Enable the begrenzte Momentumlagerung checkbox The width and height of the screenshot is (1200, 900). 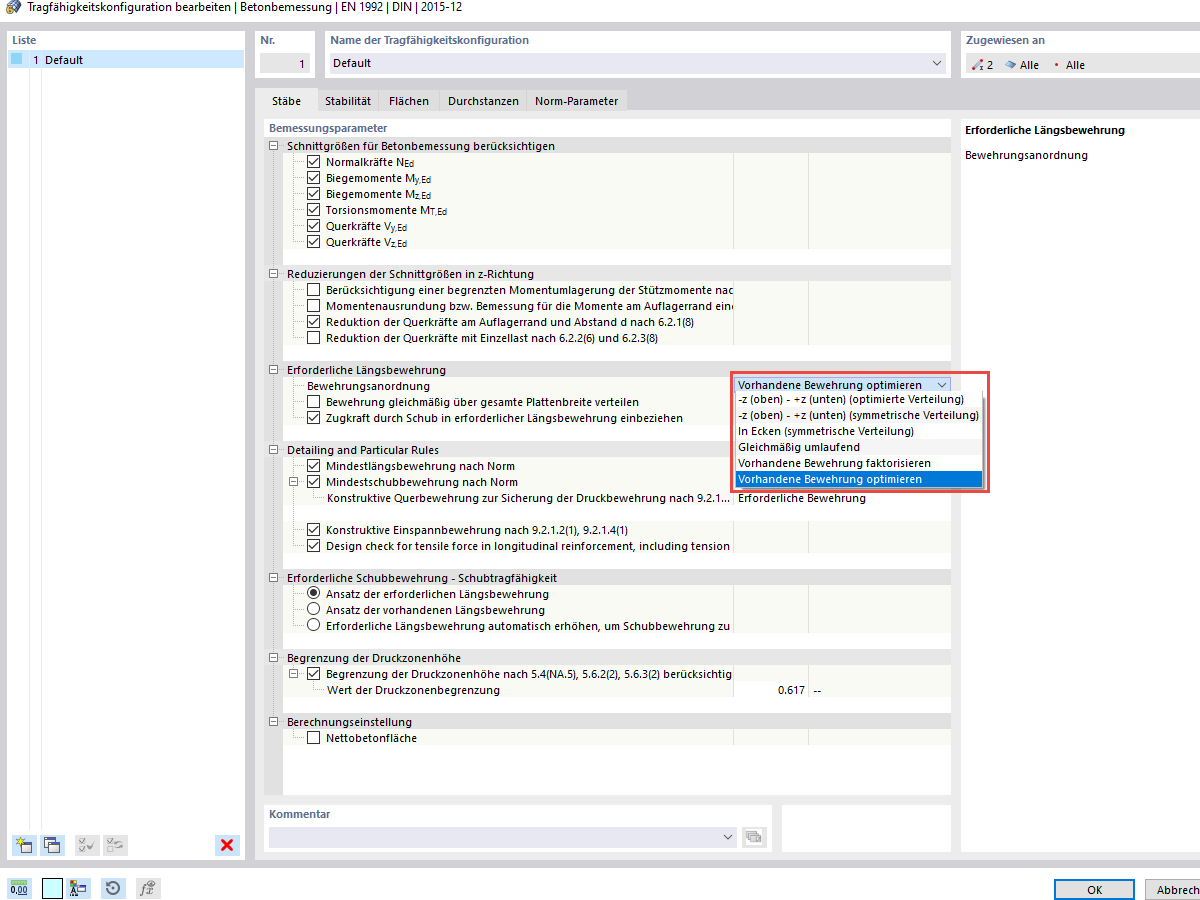click(x=314, y=290)
